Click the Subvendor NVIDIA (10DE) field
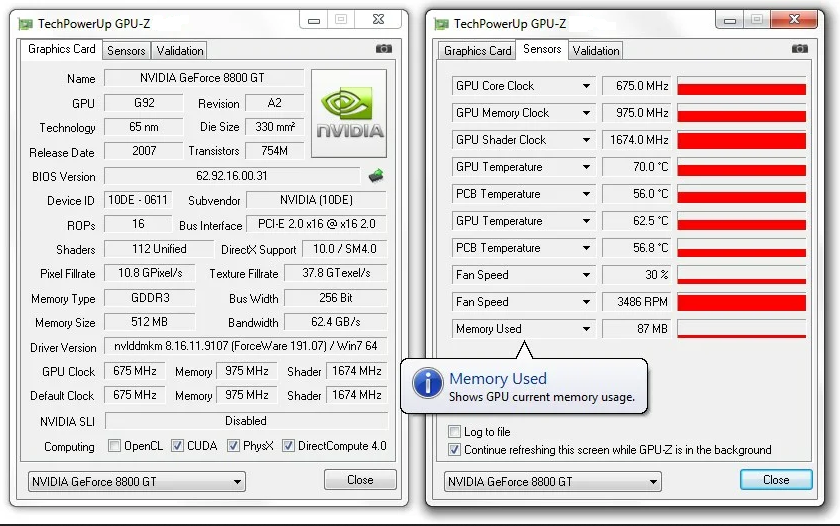Image resolution: width=840 pixels, height=526 pixels. 317,200
